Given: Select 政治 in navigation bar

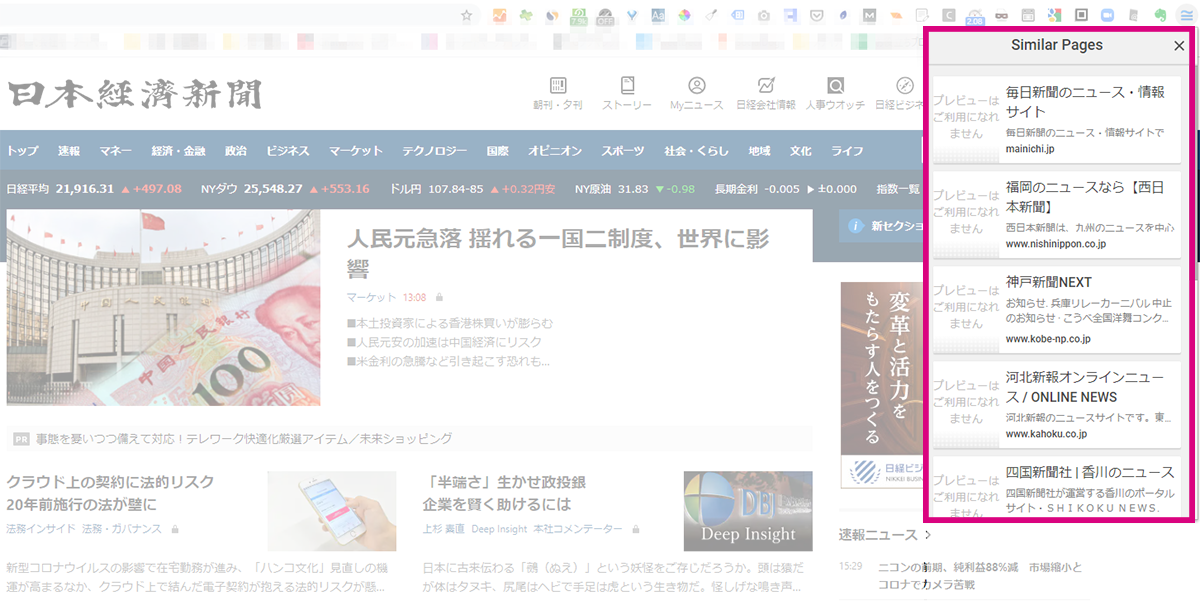Looking at the screenshot, I should click(x=236, y=151).
